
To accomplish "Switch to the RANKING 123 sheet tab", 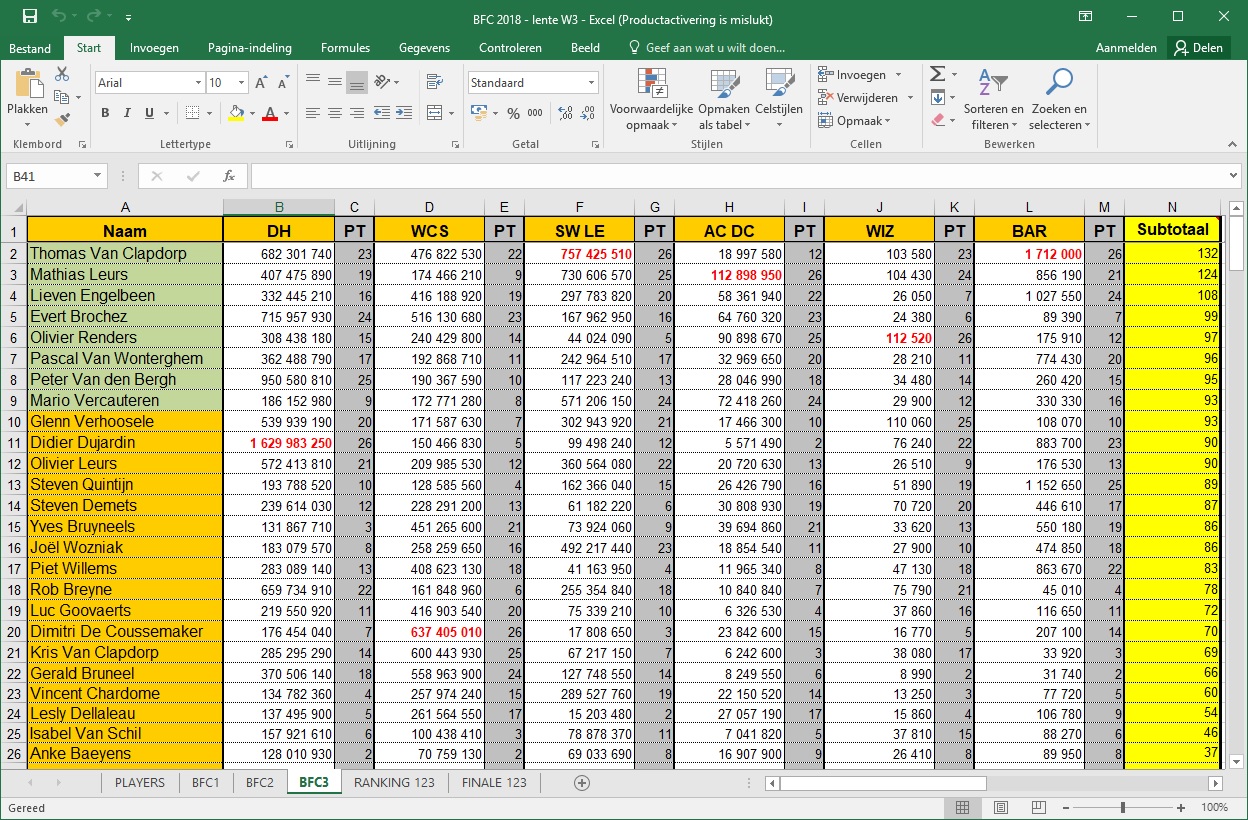I will [x=394, y=782].
